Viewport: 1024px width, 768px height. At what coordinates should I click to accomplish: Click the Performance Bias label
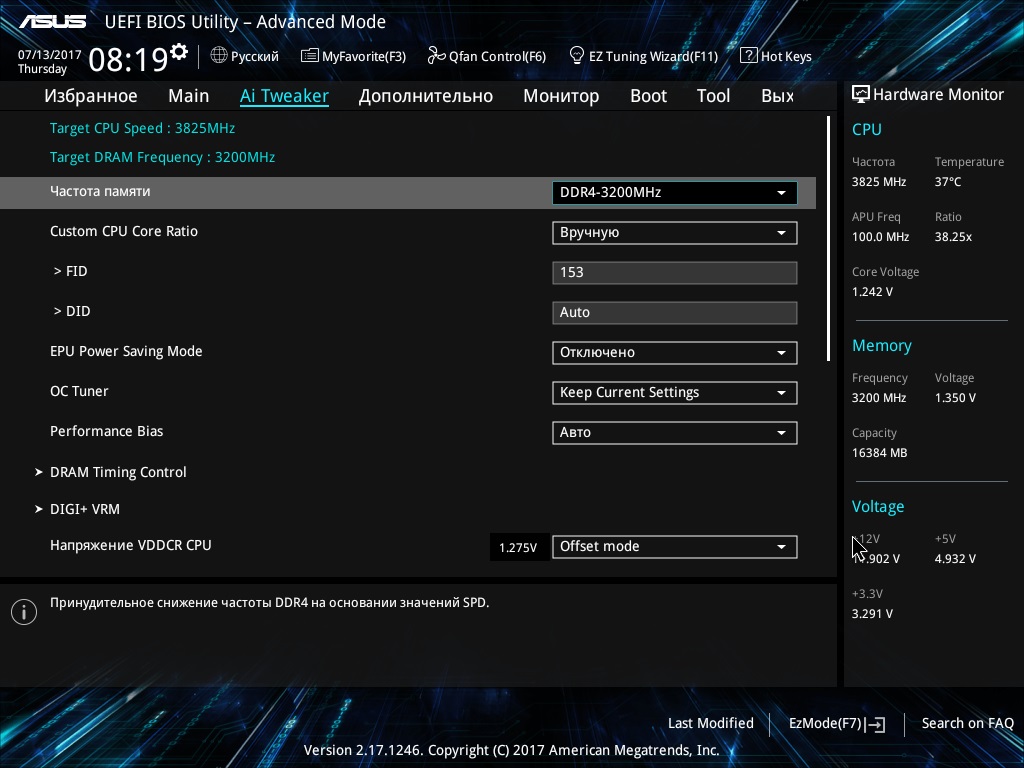[106, 431]
